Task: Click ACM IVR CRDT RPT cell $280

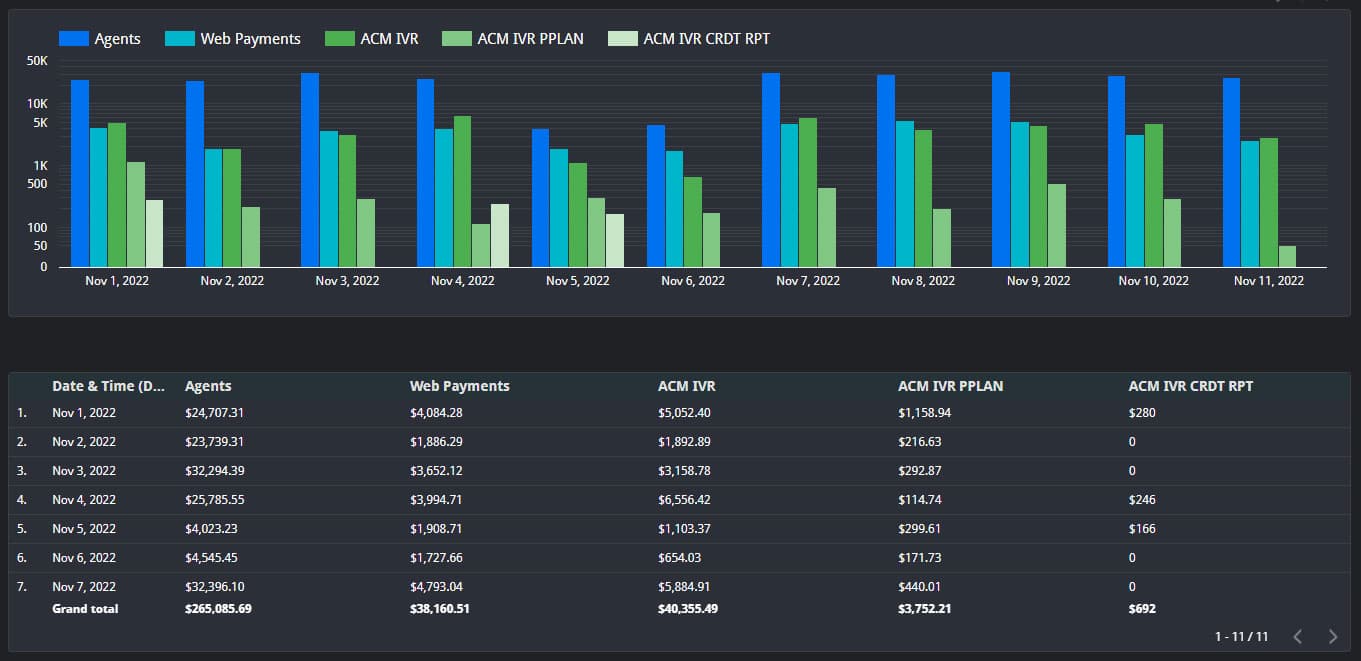Action: click(x=1142, y=412)
